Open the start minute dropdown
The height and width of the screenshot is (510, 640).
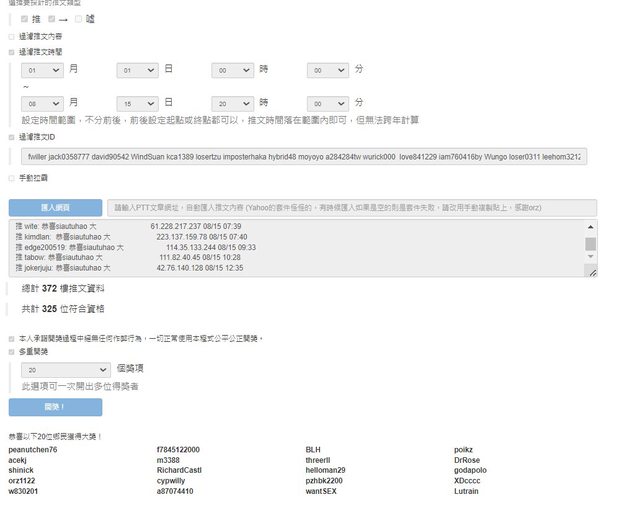click(328, 70)
